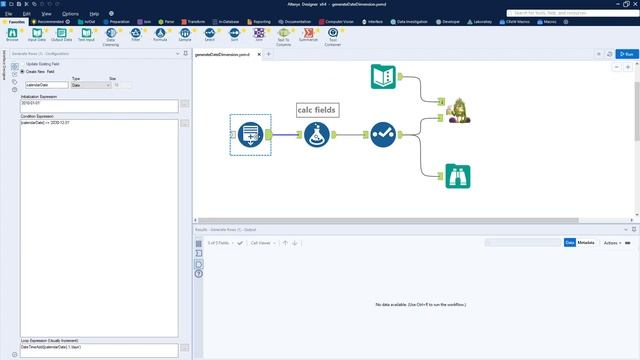This screenshot has height=360, width=640.
Task: Open the Options menu
Action: point(70,13)
